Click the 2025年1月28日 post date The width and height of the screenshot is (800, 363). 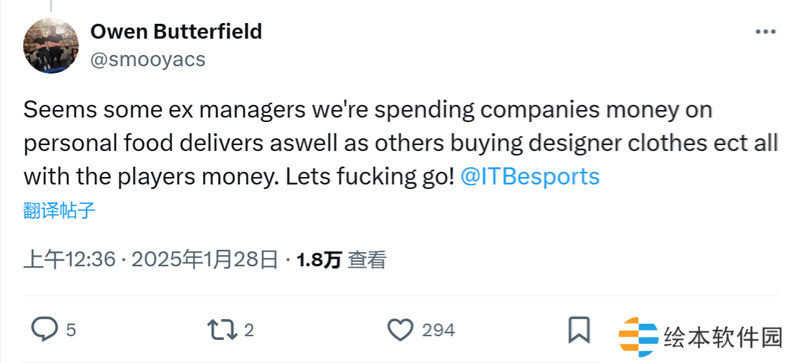(x=205, y=260)
